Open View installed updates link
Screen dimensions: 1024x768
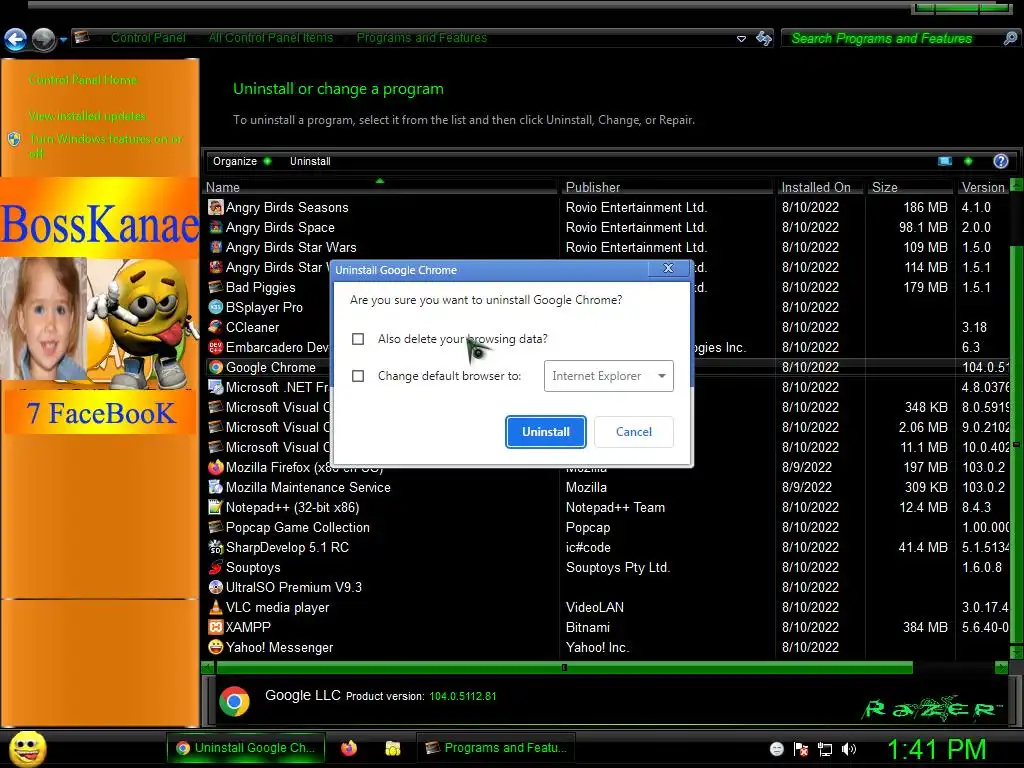point(87,116)
